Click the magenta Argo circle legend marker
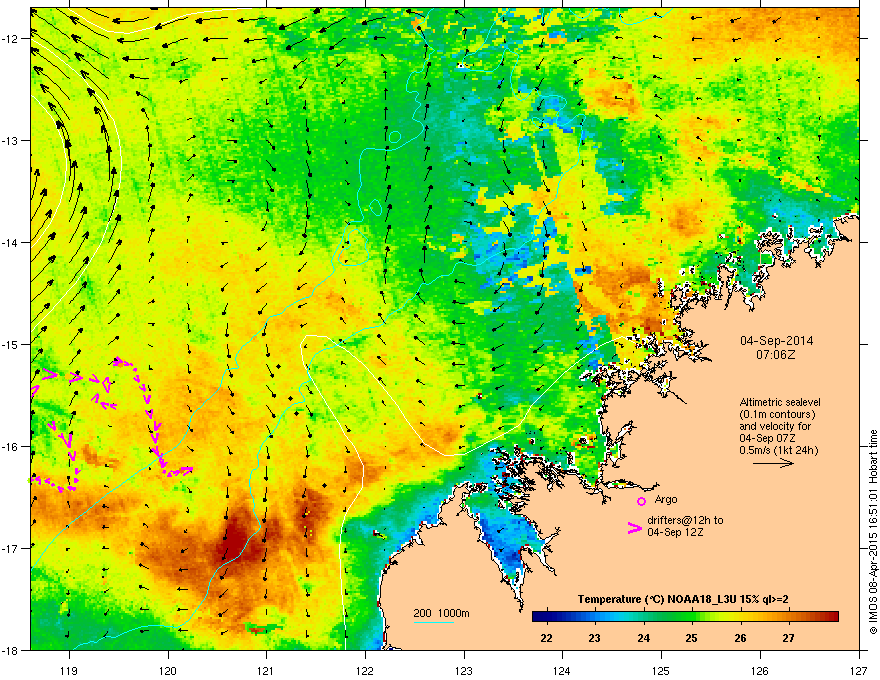 point(641,501)
